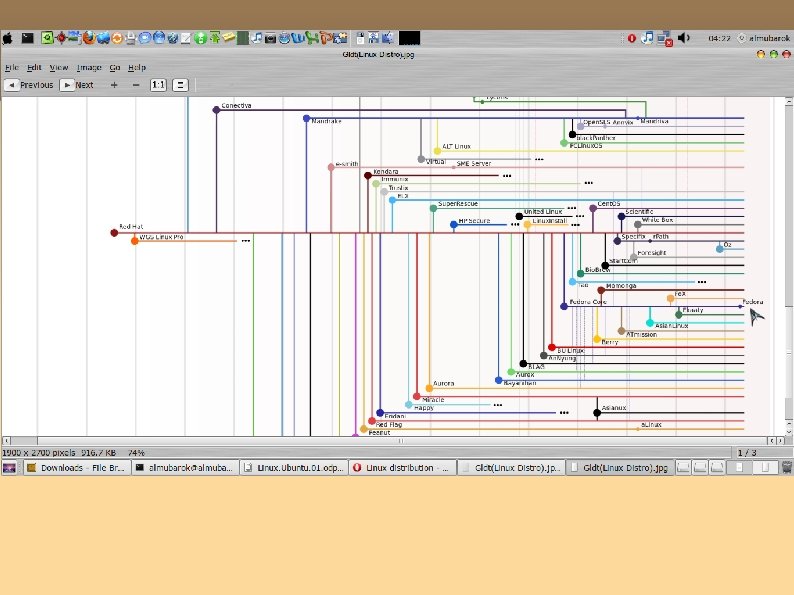Switch to Downloads - File Browser taskbar window

coord(76,467)
